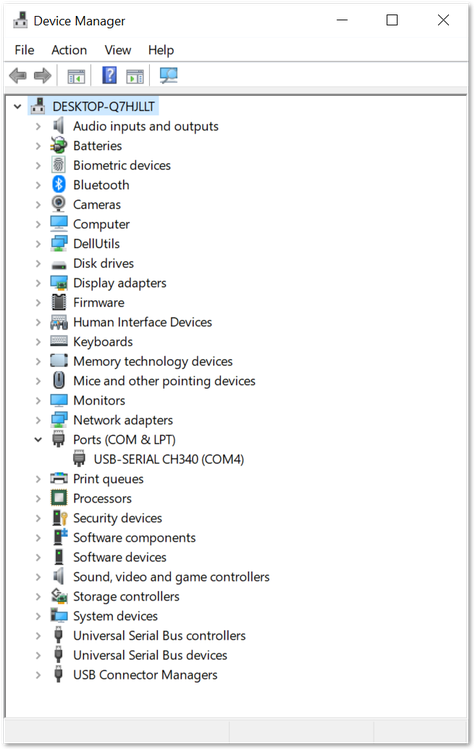Select USB-SERIAL CH340 (COM4) device
The height and width of the screenshot is (750, 475).
coord(168,459)
